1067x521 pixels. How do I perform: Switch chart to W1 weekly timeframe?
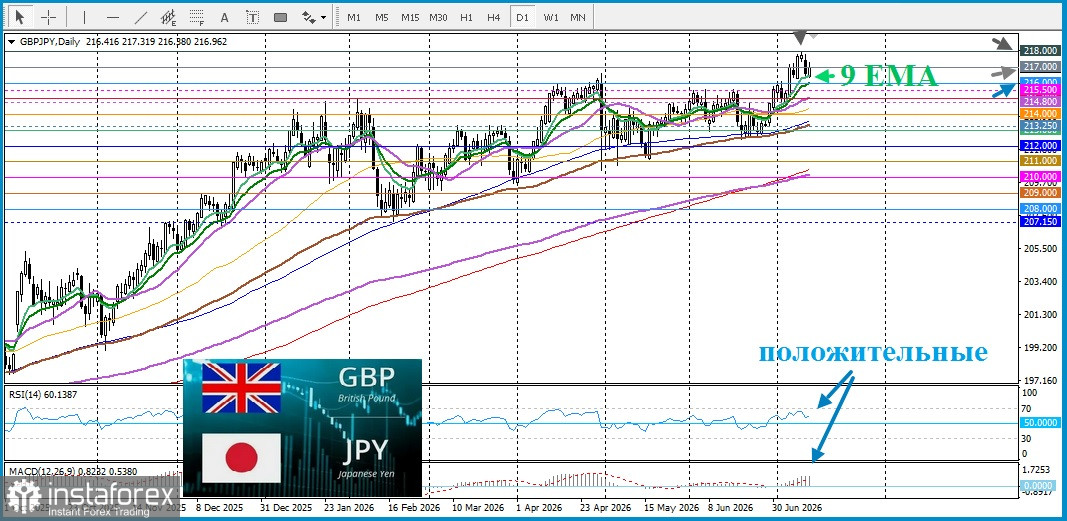(551, 18)
